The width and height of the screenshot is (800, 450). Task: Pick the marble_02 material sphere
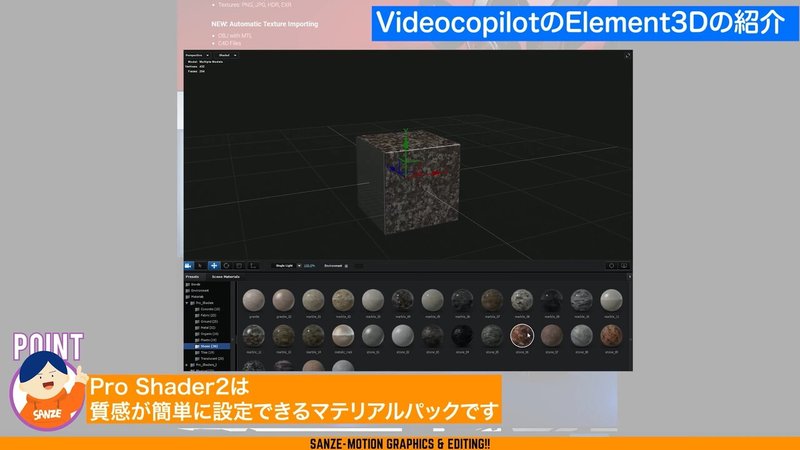[343, 300]
